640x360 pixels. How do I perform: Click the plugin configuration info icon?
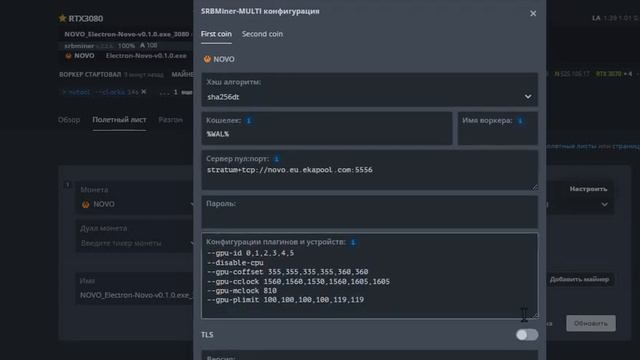(x=353, y=242)
